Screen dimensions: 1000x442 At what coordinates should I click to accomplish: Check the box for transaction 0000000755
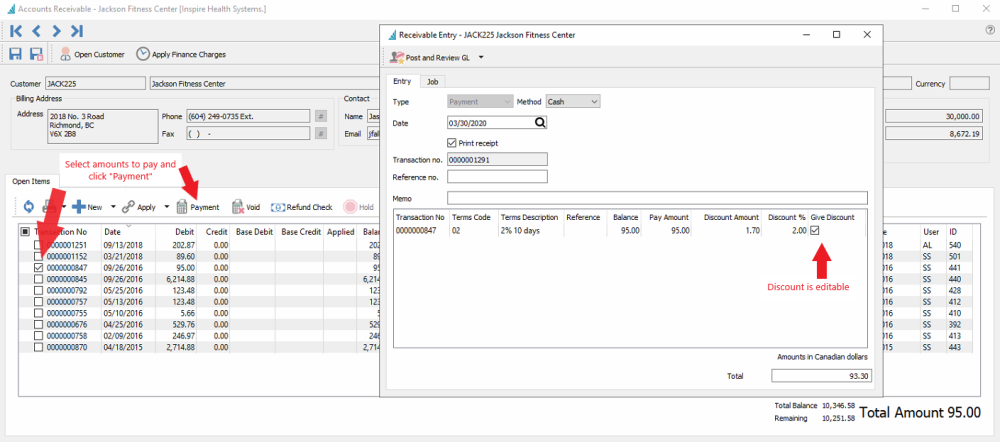click(38, 313)
